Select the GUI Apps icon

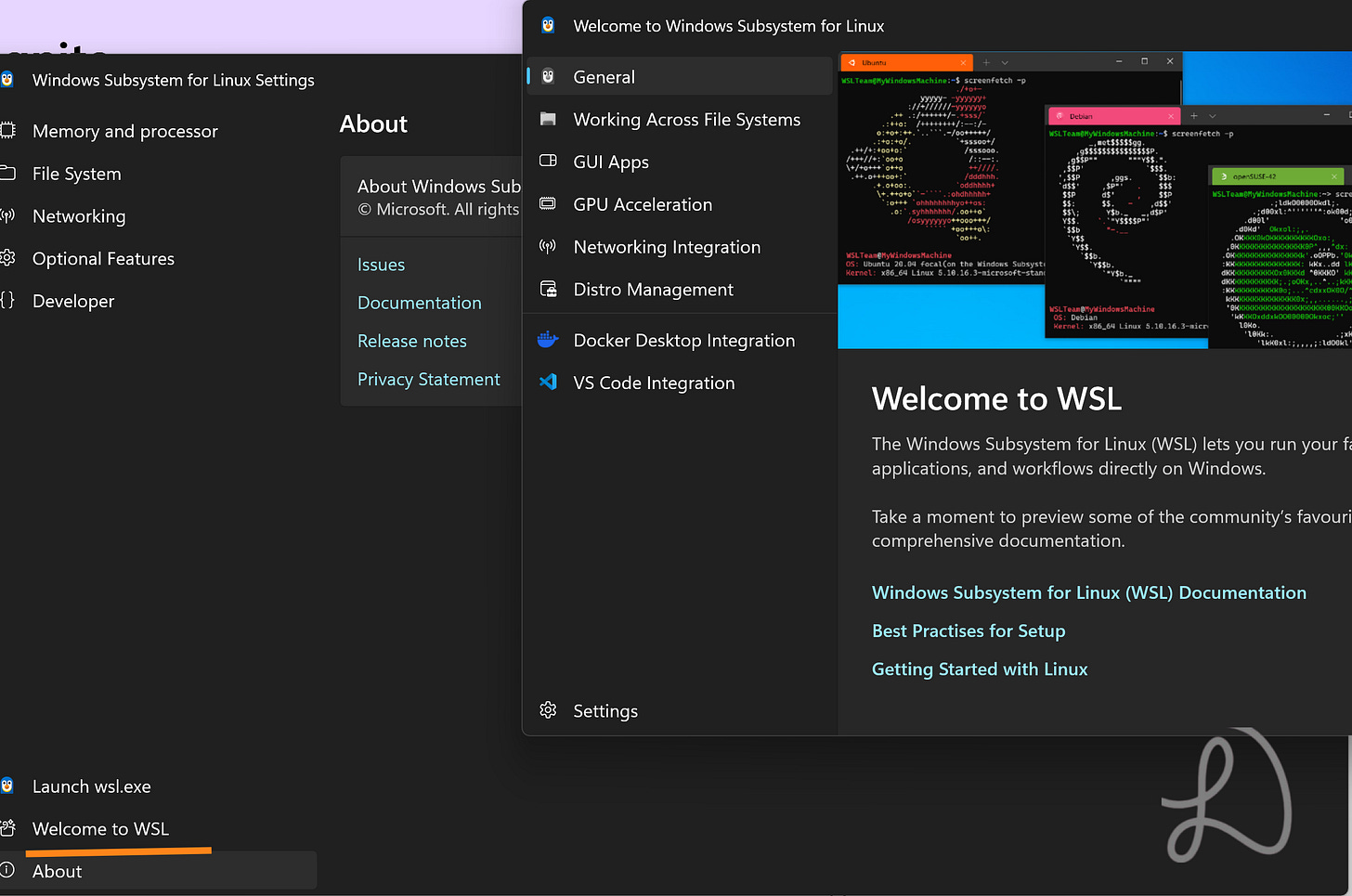(x=548, y=161)
